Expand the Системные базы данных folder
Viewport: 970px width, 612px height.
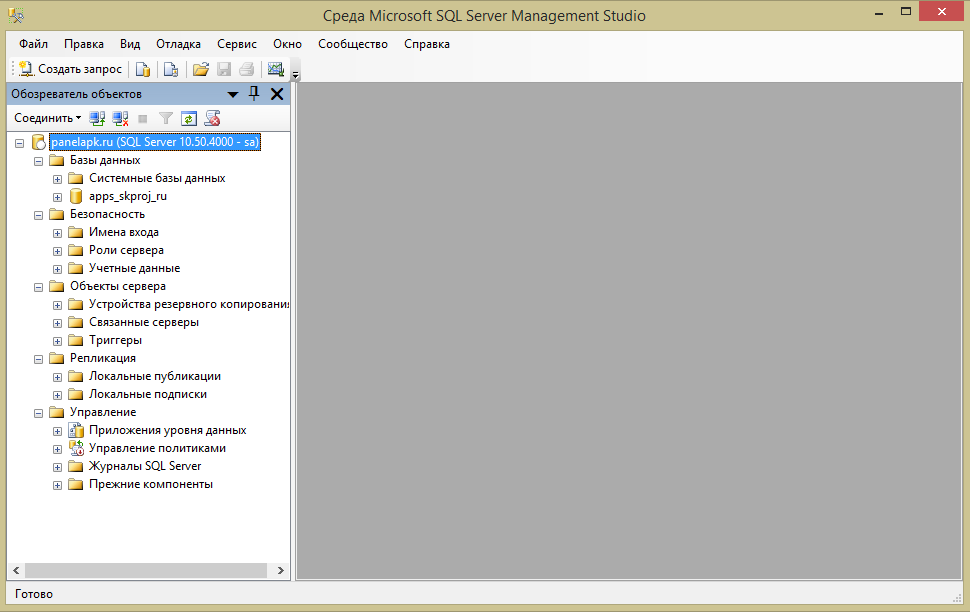[58, 179]
